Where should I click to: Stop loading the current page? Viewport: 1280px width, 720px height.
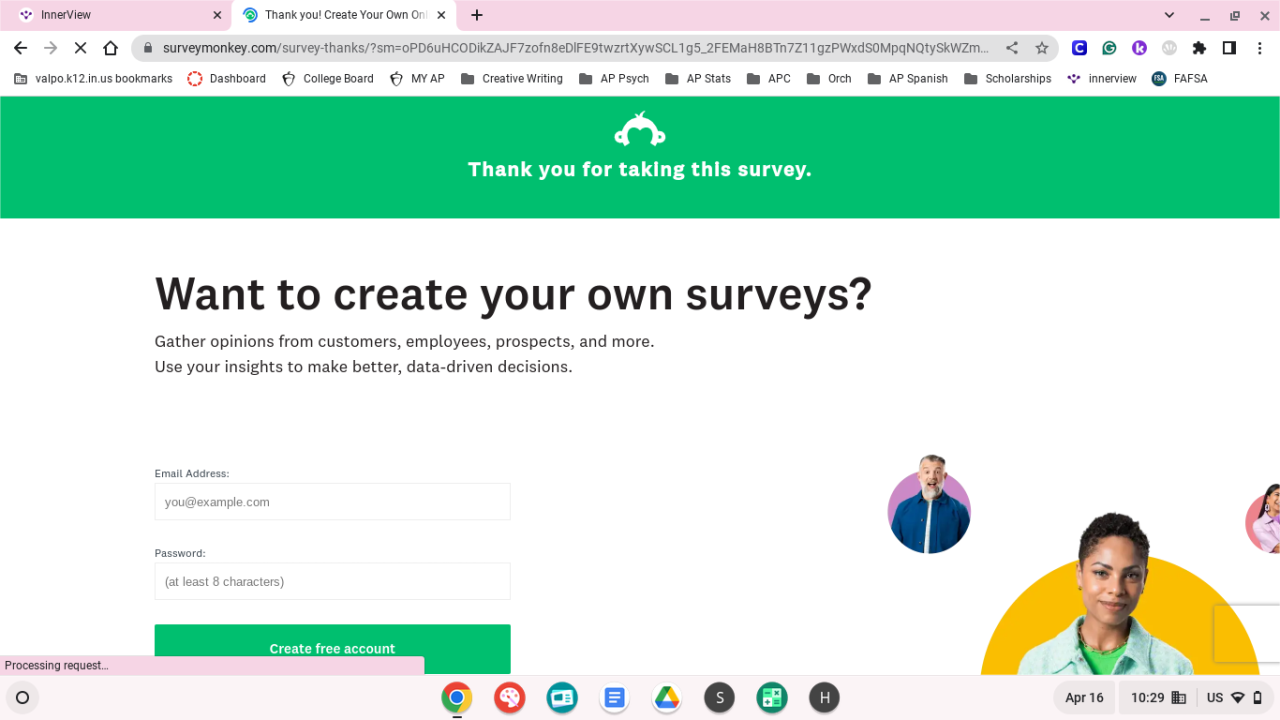point(80,48)
